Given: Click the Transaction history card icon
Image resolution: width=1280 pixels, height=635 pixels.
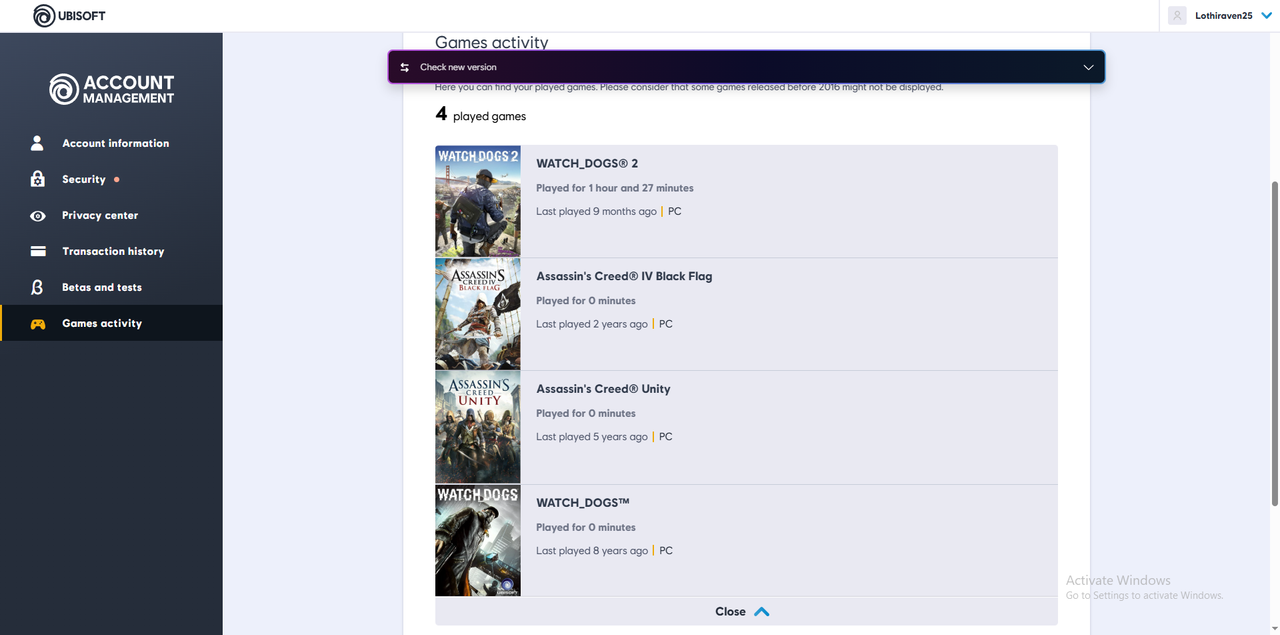Looking at the screenshot, I should [x=38, y=251].
